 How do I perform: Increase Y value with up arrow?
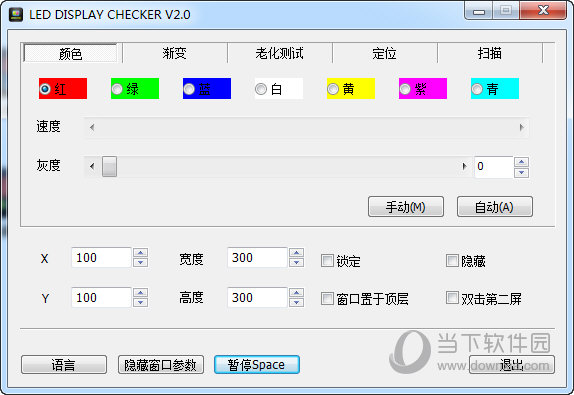point(141,292)
